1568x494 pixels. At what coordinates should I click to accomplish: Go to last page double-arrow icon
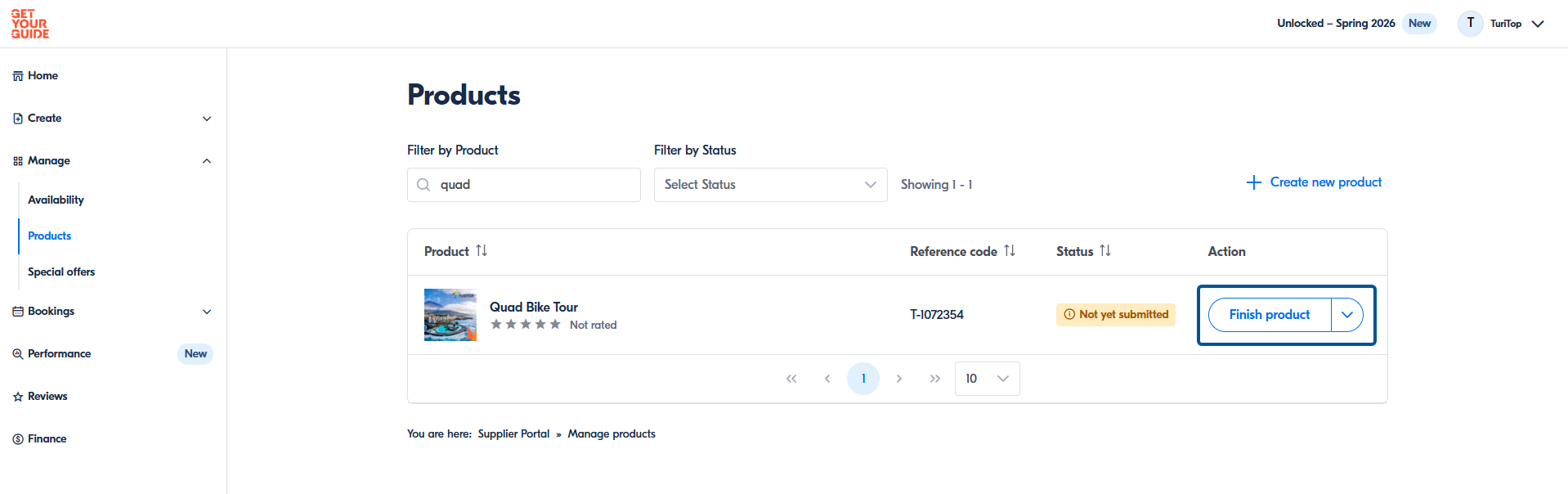tap(935, 379)
